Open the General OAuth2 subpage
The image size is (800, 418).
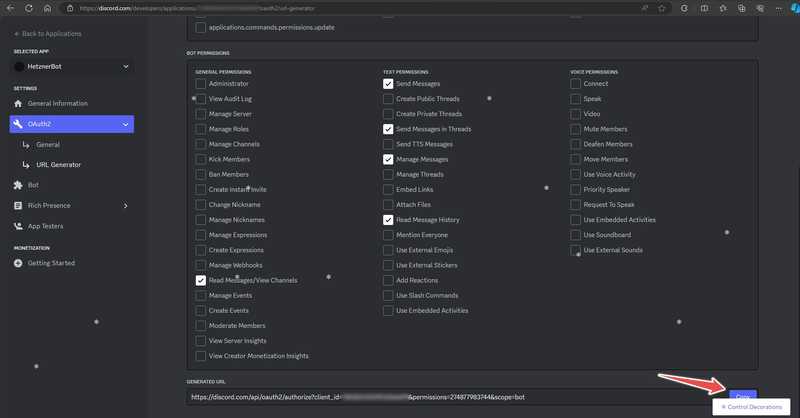coord(48,145)
